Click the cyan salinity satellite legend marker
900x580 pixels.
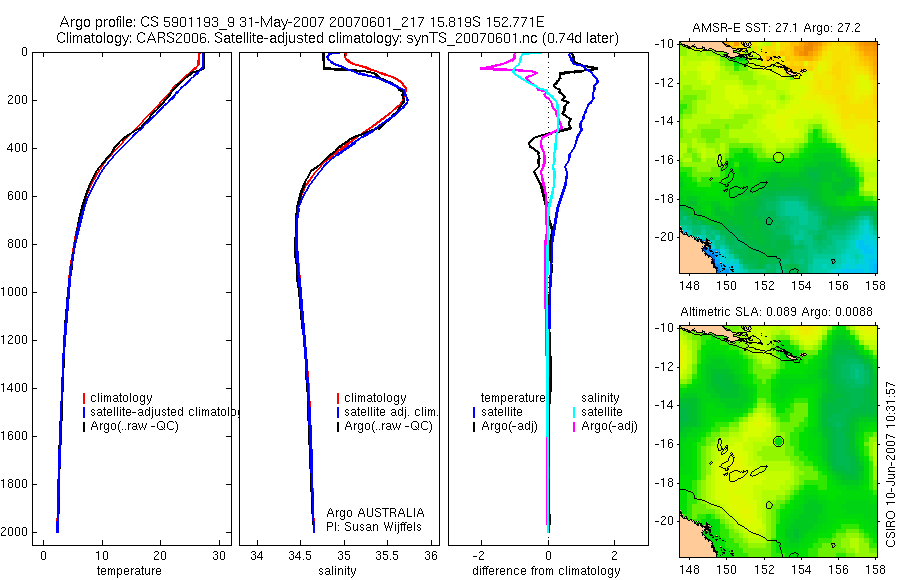pos(574,412)
